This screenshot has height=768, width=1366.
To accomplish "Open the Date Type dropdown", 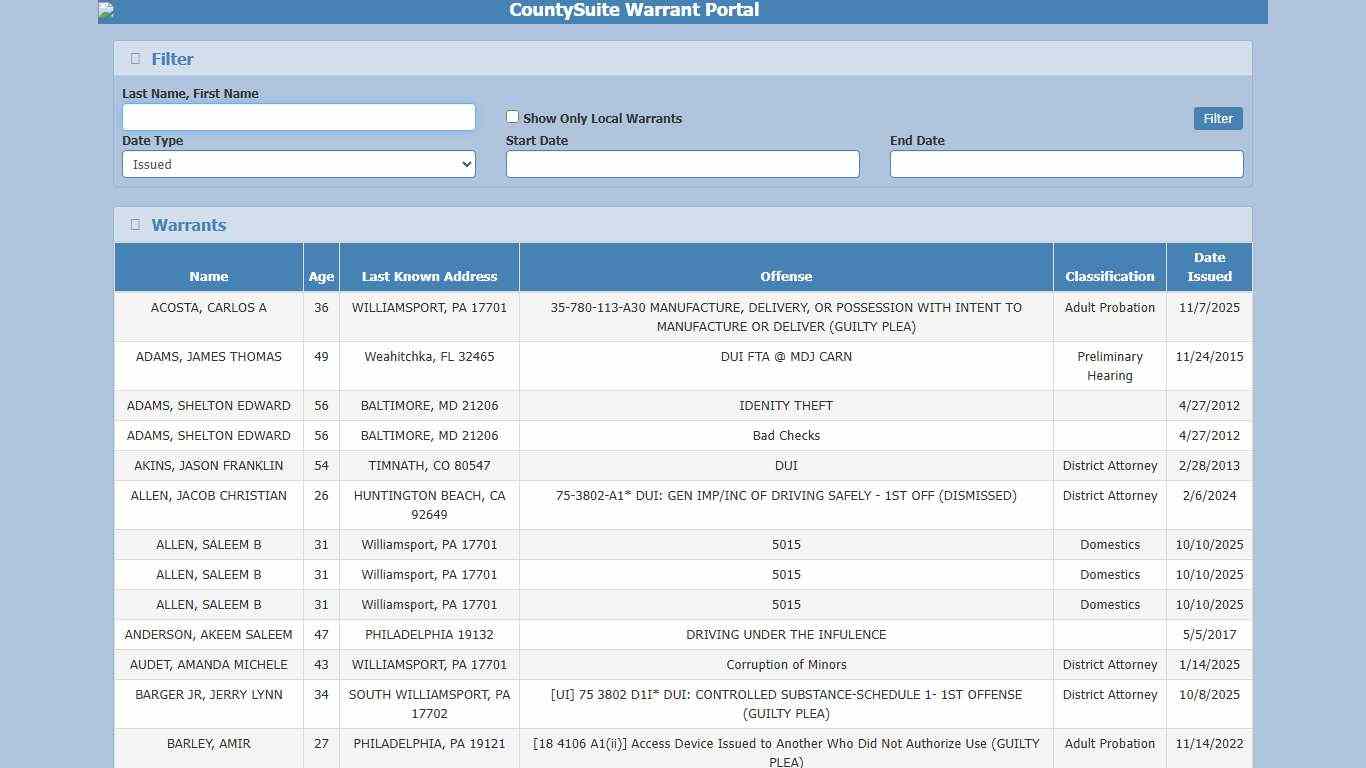I will click(x=298, y=164).
